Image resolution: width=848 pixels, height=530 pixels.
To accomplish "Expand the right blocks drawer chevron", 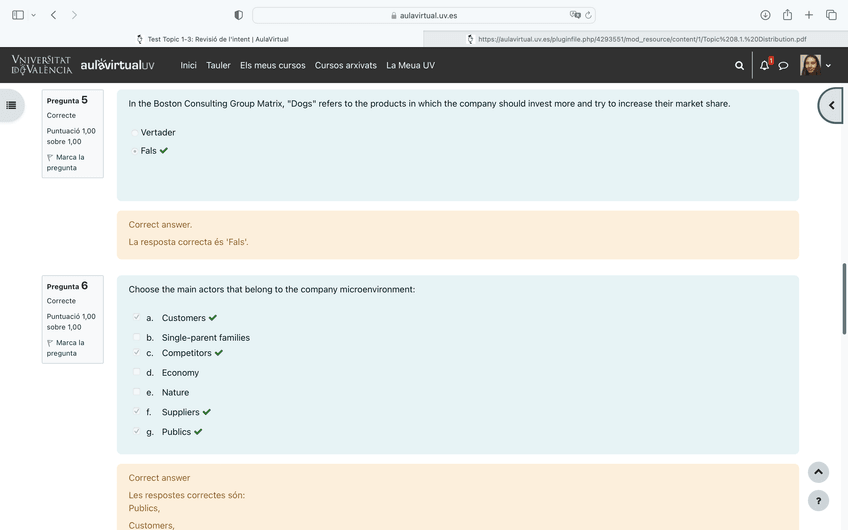I will click(x=831, y=105).
